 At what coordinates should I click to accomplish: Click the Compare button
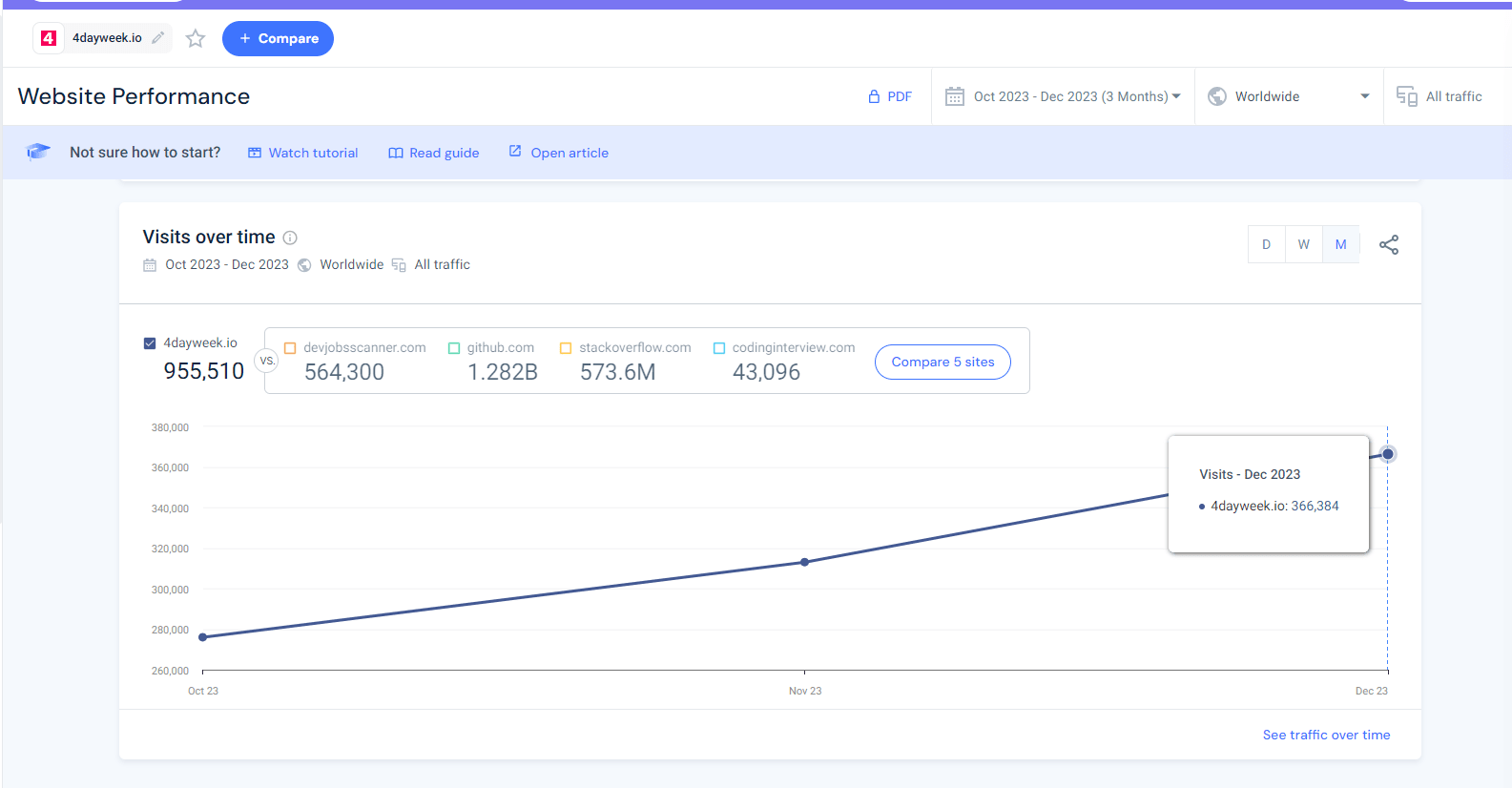pos(278,38)
